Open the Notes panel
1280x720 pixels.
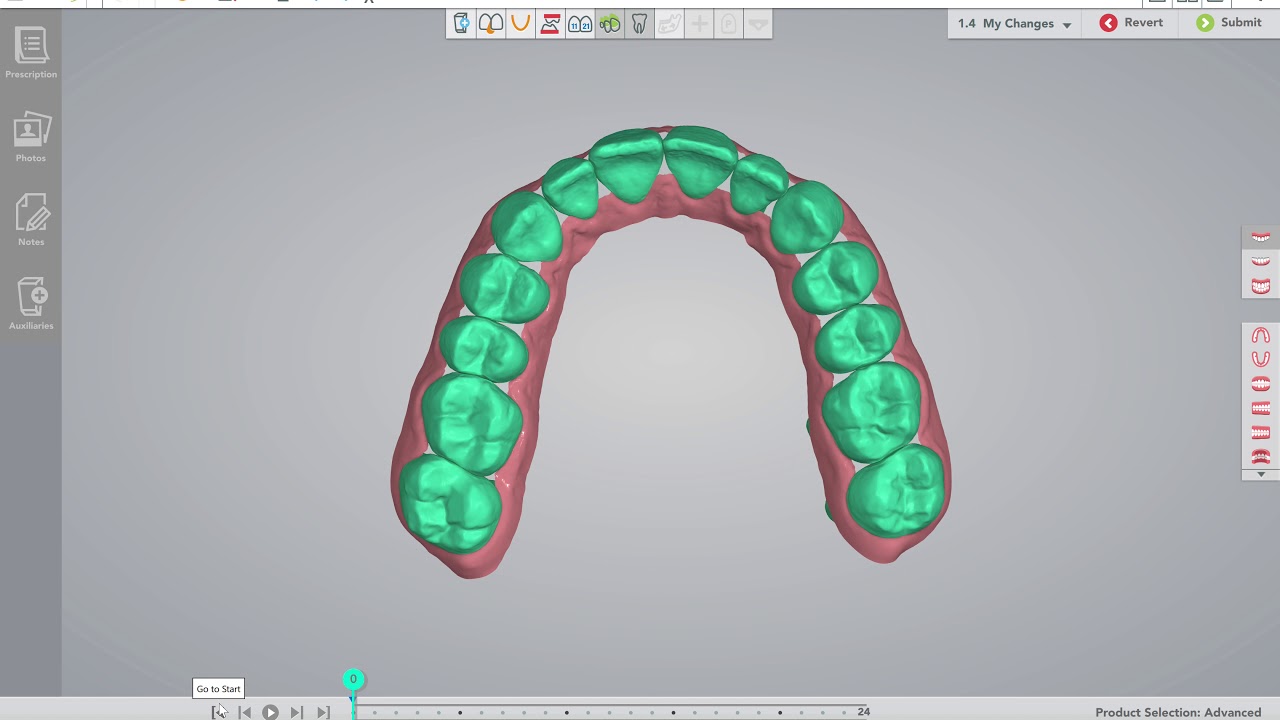click(x=31, y=220)
